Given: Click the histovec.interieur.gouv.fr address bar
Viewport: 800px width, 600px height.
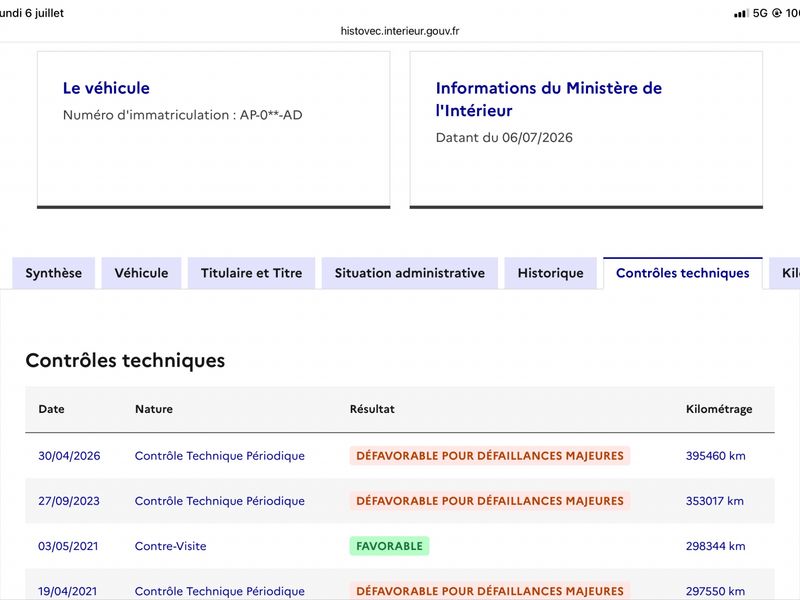Looking at the screenshot, I should (x=400, y=31).
